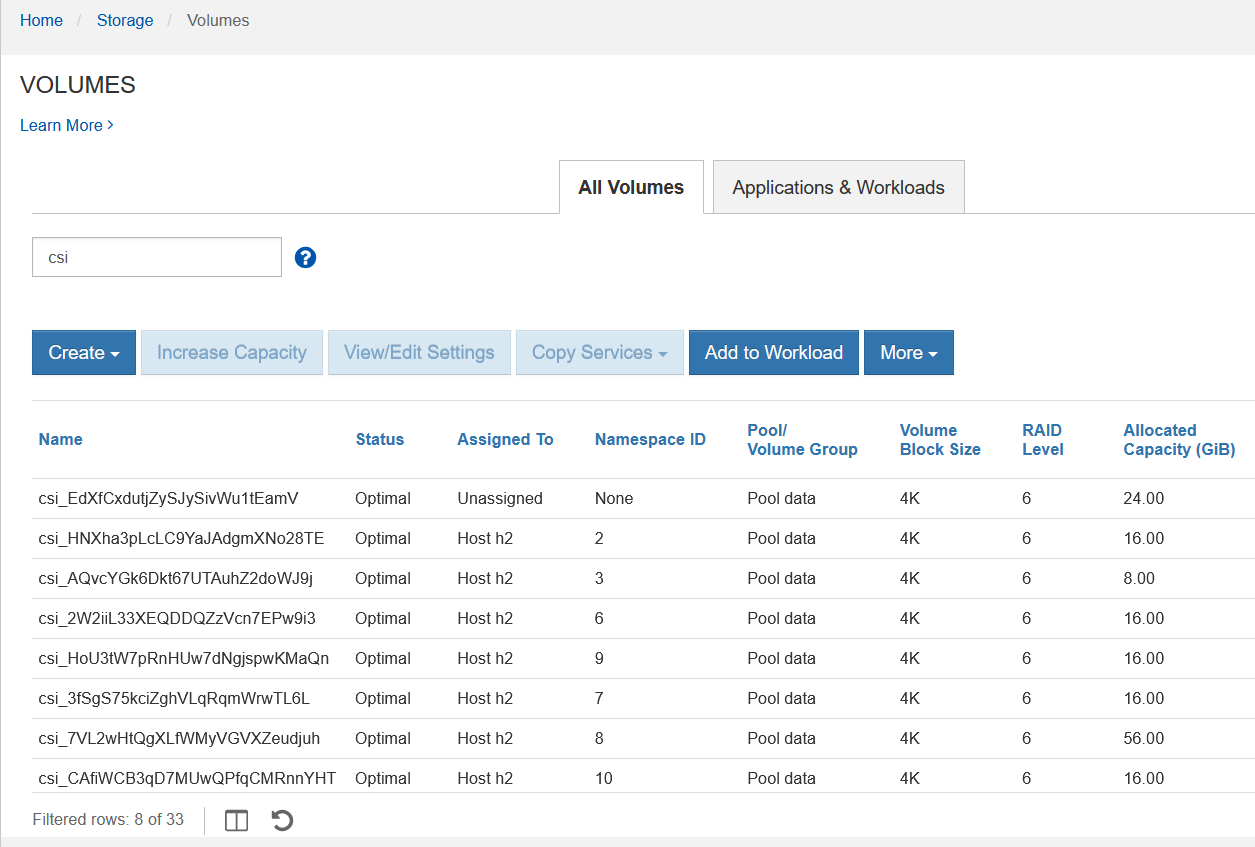Select volume csi_3fSgS75kciZghVLqRqmWrwTL6L

tap(175, 698)
